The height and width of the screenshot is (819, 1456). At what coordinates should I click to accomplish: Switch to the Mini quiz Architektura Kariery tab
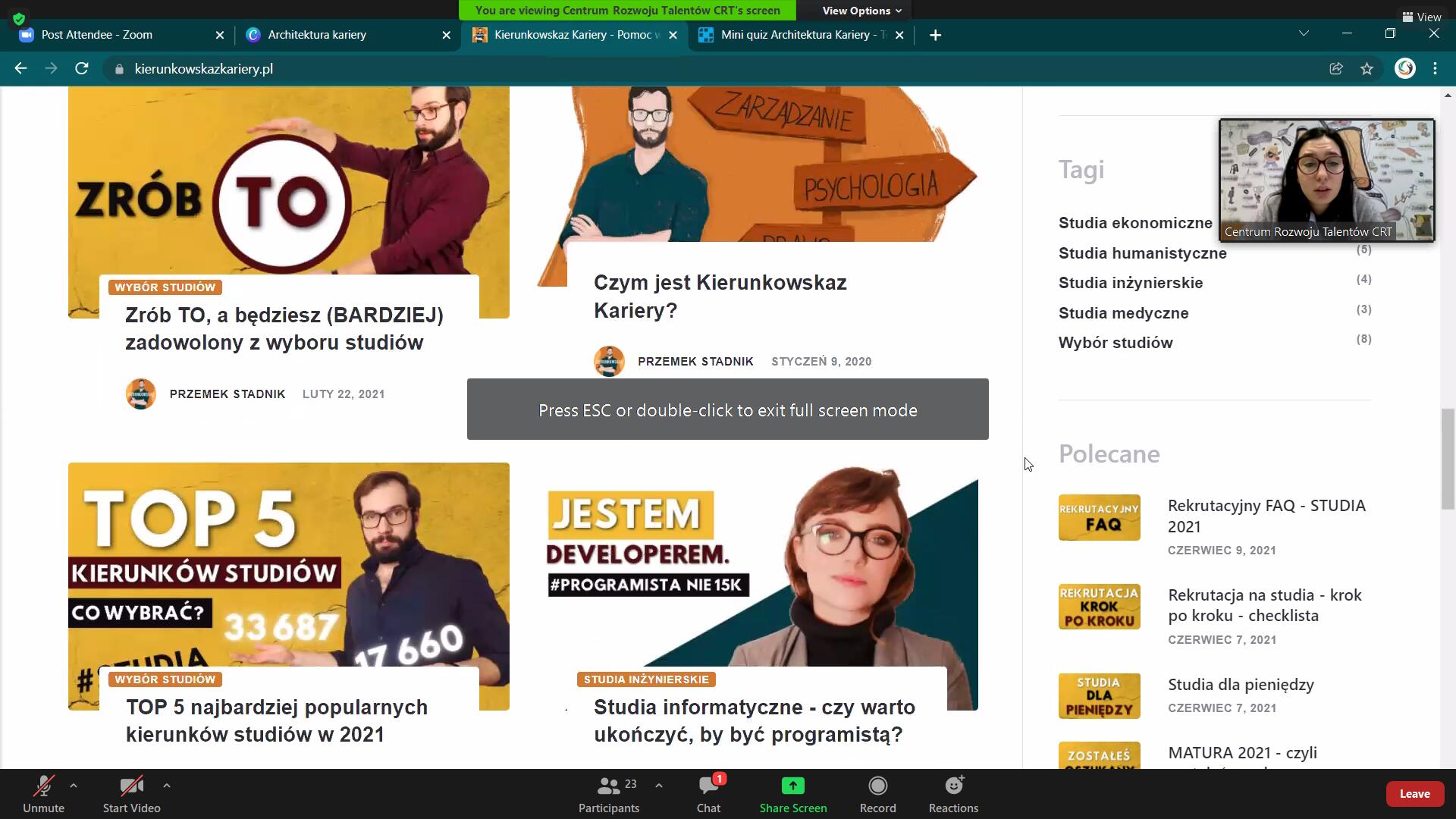[x=795, y=35]
